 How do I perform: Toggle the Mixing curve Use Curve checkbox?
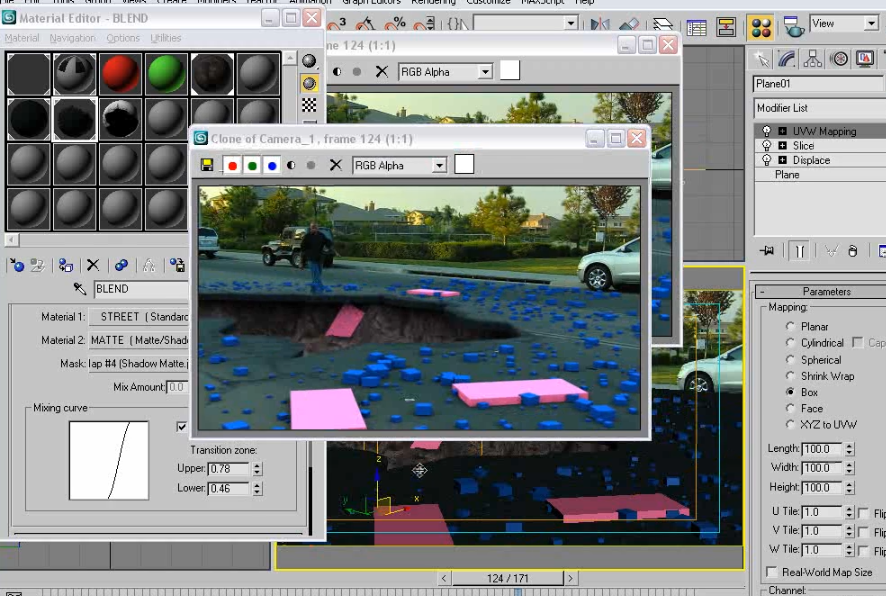click(x=181, y=427)
